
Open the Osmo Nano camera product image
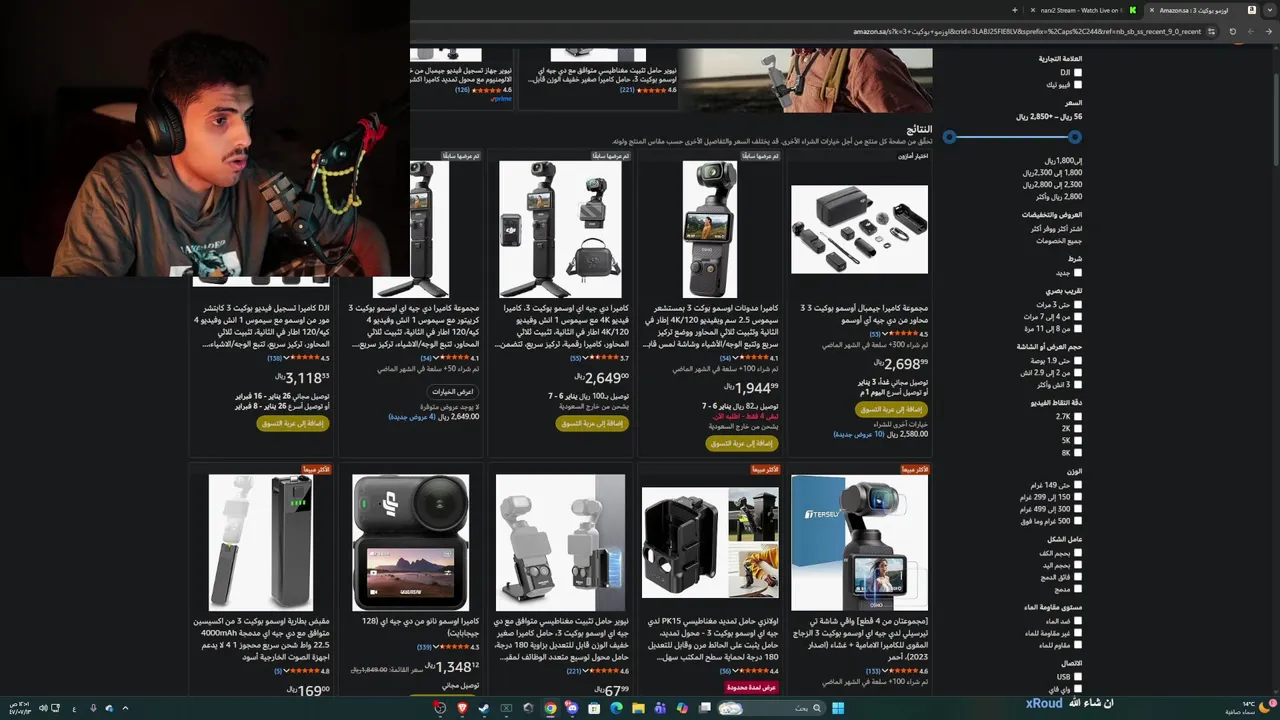pyautogui.click(x=410, y=542)
